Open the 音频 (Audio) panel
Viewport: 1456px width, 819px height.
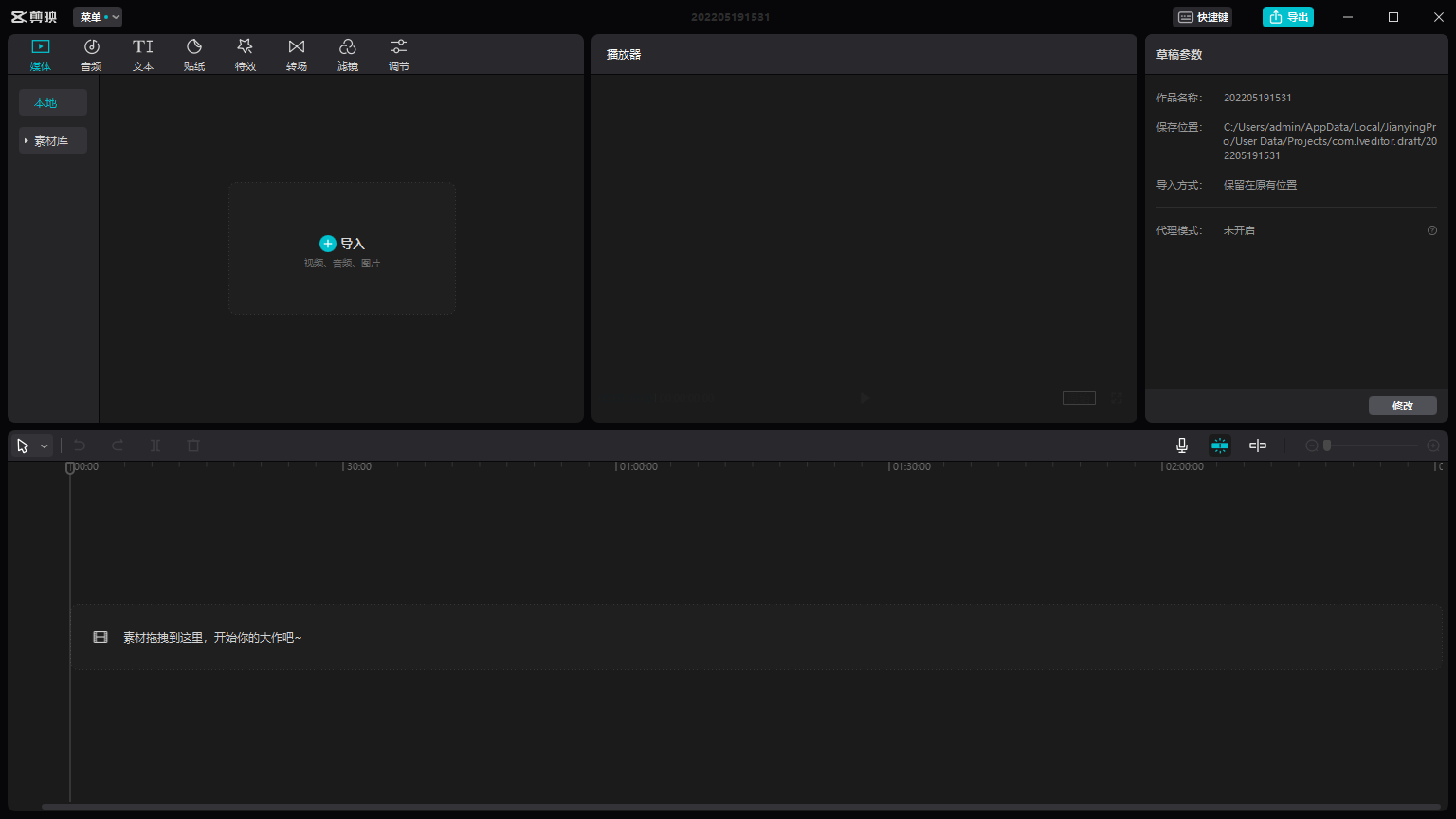pyautogui.click(x=91, y=55)
